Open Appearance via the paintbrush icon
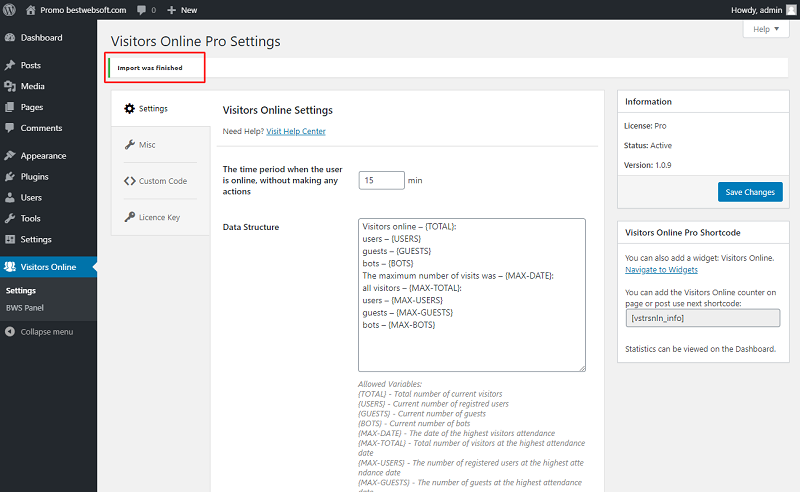Screen dimensions: 800x492 (9, 156)
